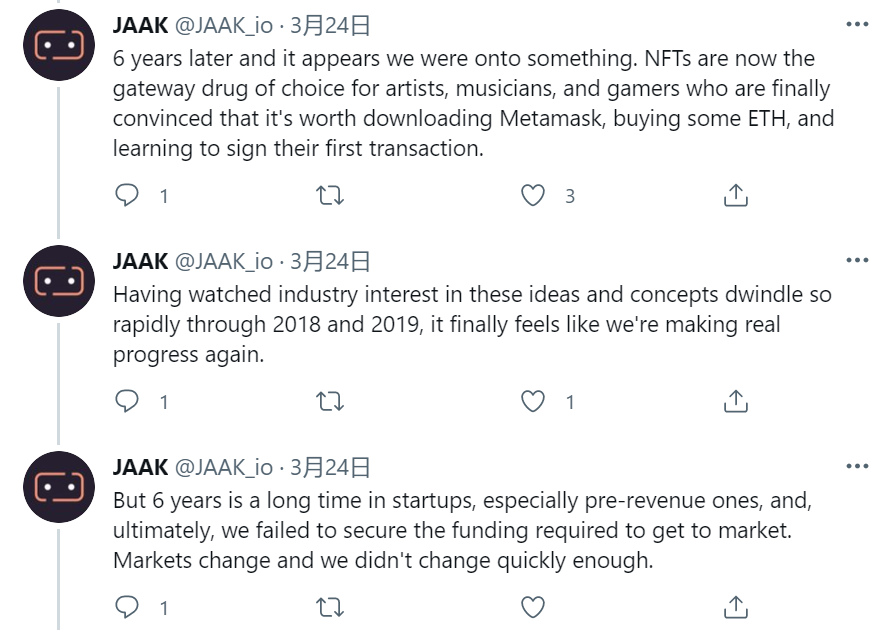Reply to the 'But 6 years' tweet
The image size is (895, 630).
127,606
